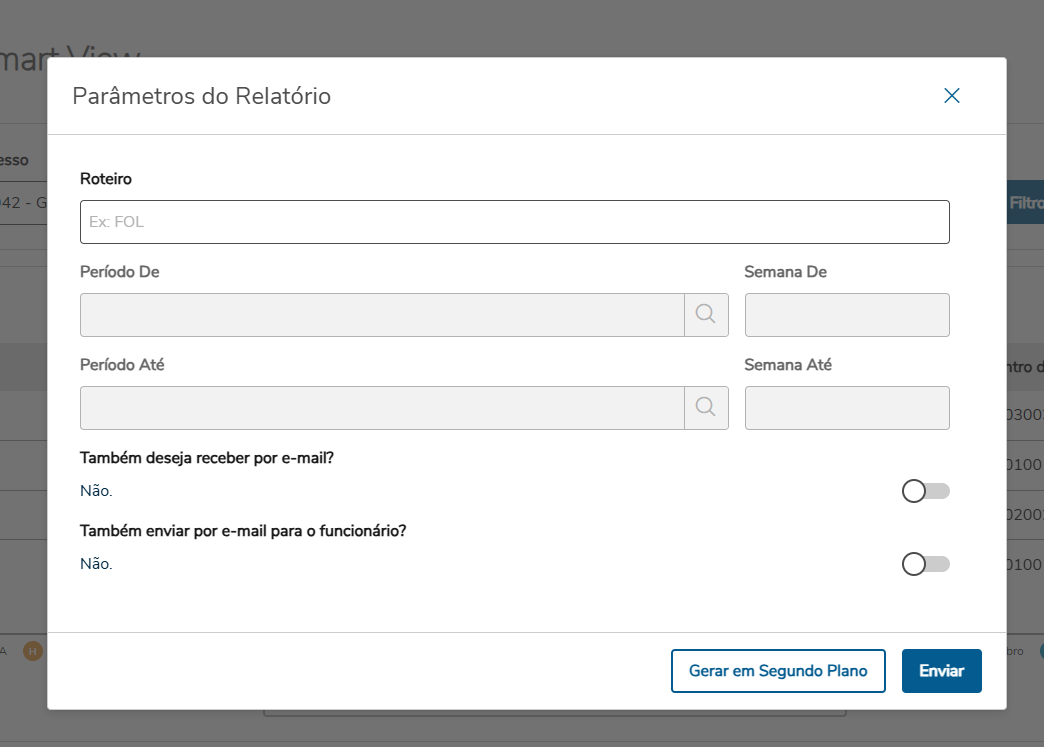Viewport: 1044px width, 747px height.
Task: Click the Roteiro field label
Action: 106,178
